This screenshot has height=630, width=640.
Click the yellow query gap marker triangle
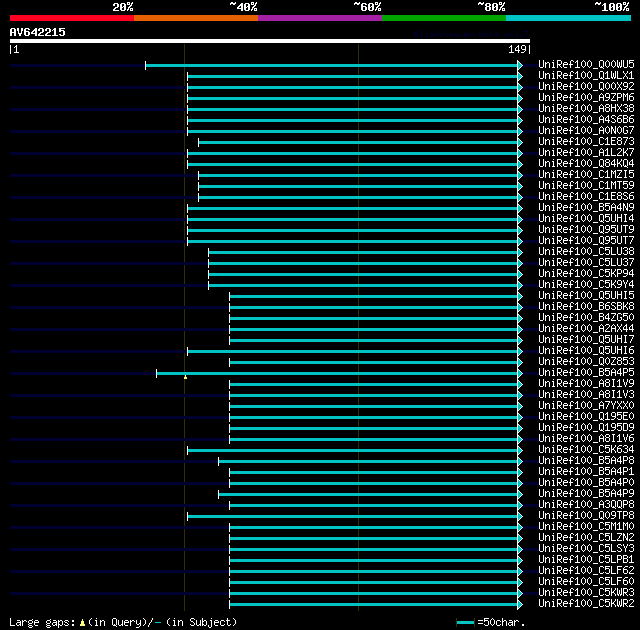185,377
